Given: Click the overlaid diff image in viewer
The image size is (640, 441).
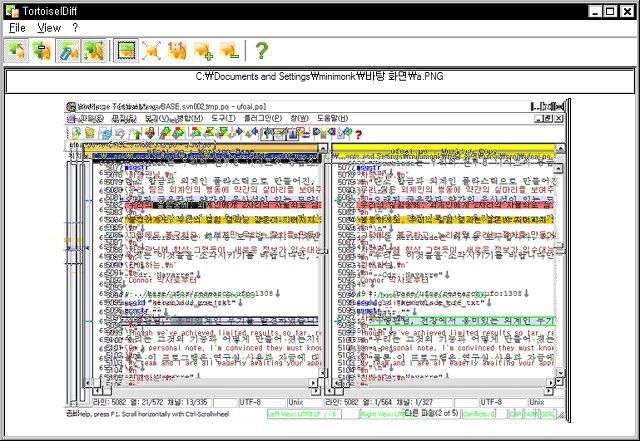Looking at the screenshot, I should pos(318,261).
